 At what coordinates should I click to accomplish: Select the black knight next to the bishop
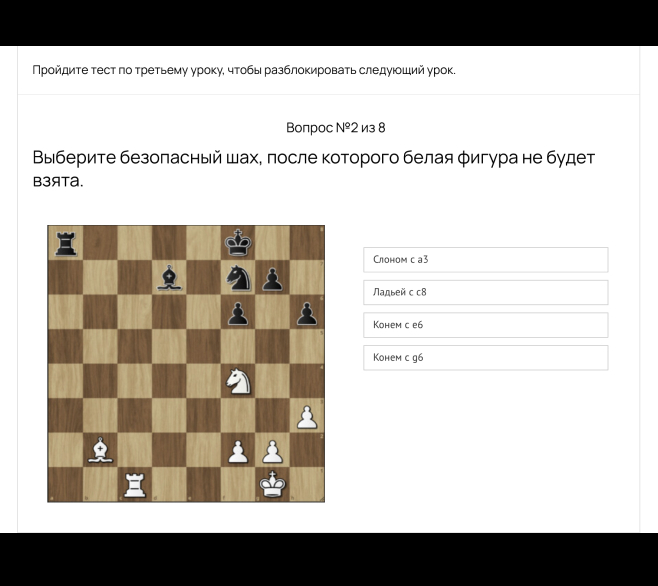[238, 277]
